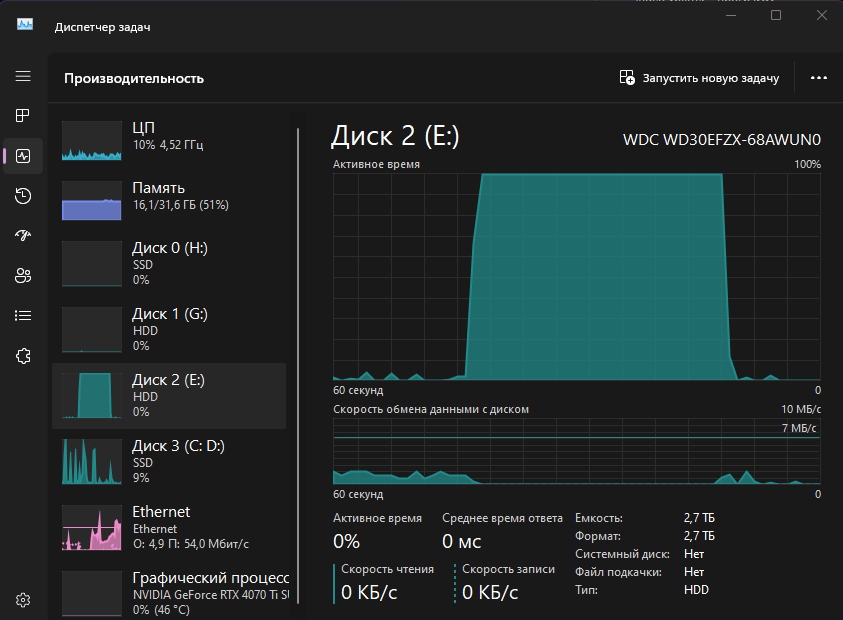Open Task Manager settings gear
843x620 pixels.
(23, 600)
